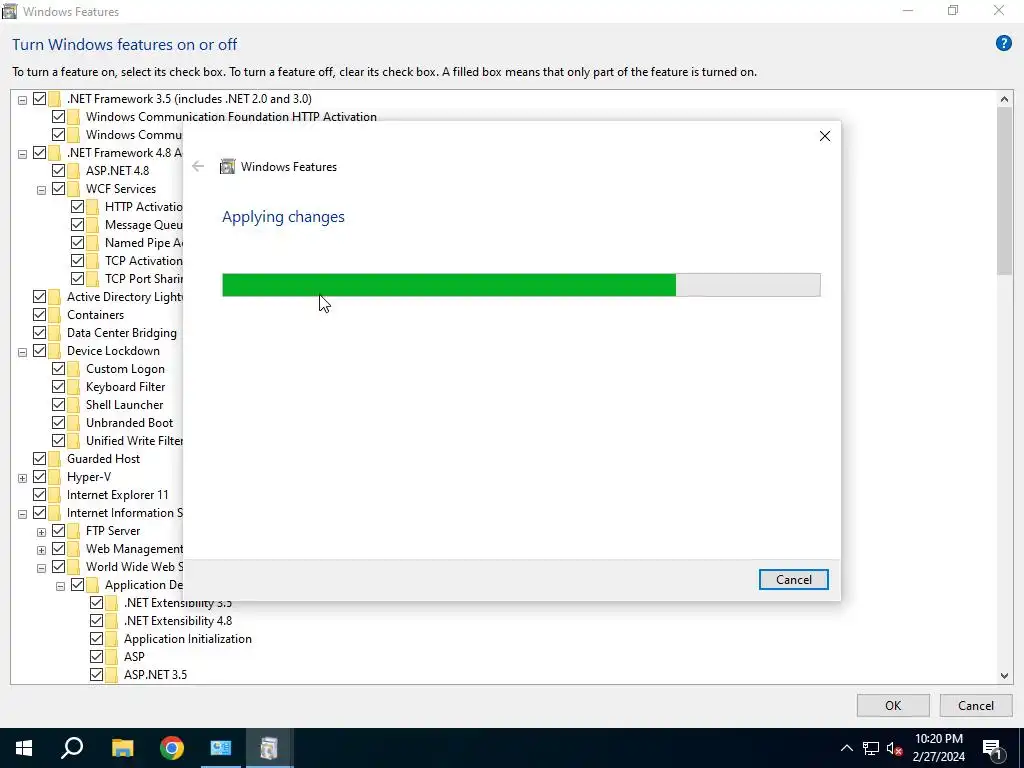The height and width of the screenshot is (768, 1024).
Task: Click the folder icon beside Hyper-V
Action: 54,477
